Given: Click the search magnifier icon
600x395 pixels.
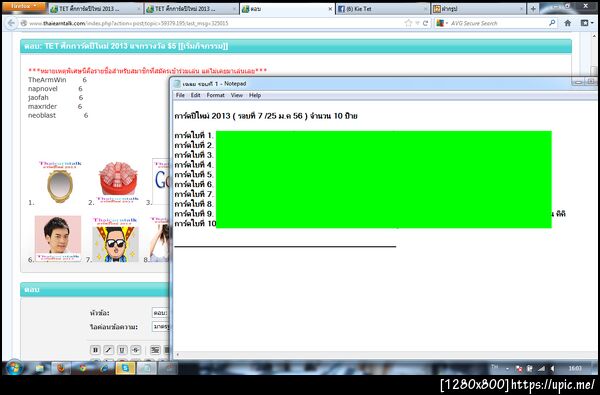Looking at the screenshot, I should (552, 23).
